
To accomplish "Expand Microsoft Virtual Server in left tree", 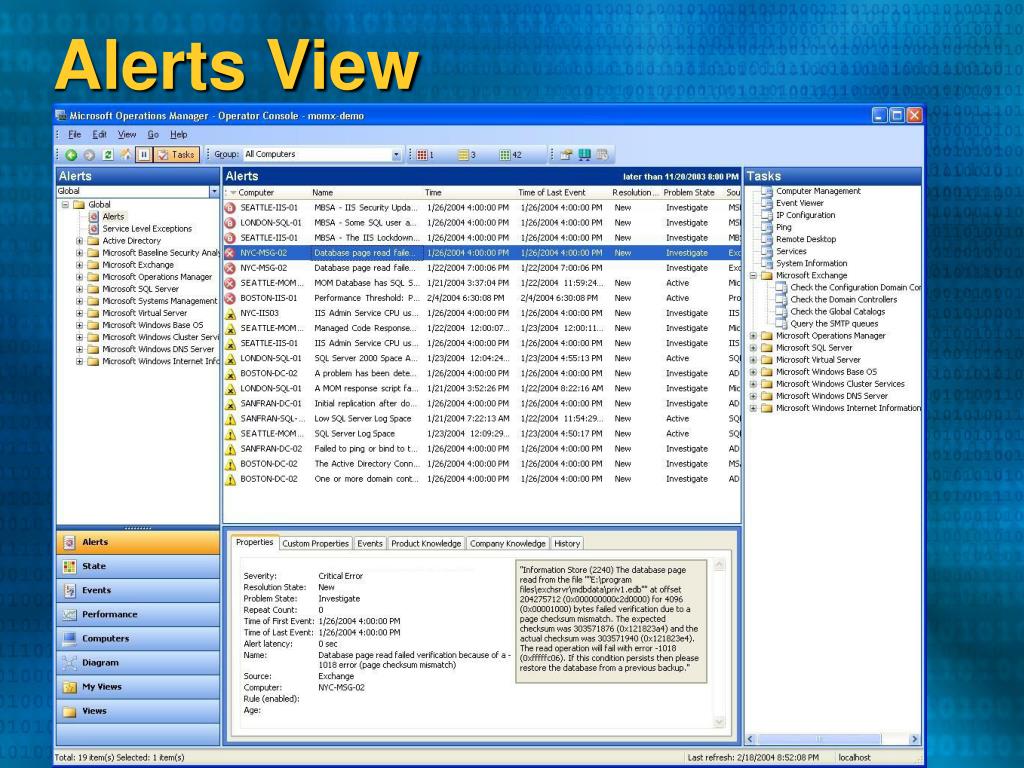I will point(80,313).
